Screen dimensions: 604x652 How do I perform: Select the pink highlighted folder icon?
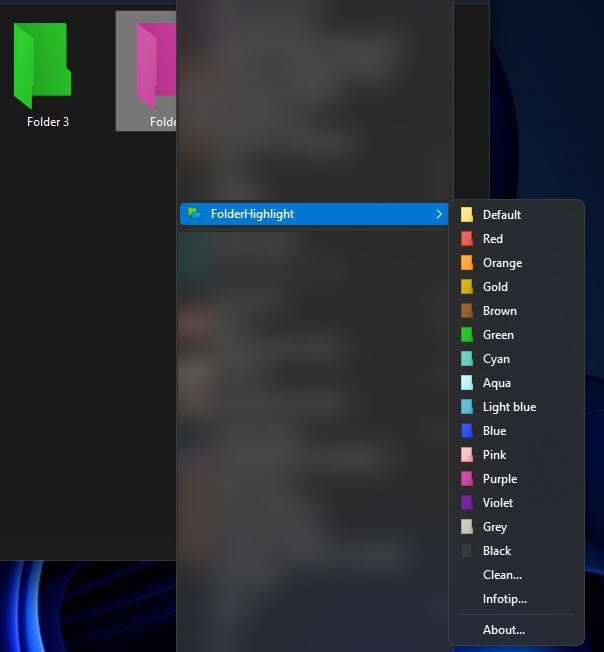point(156,65)
